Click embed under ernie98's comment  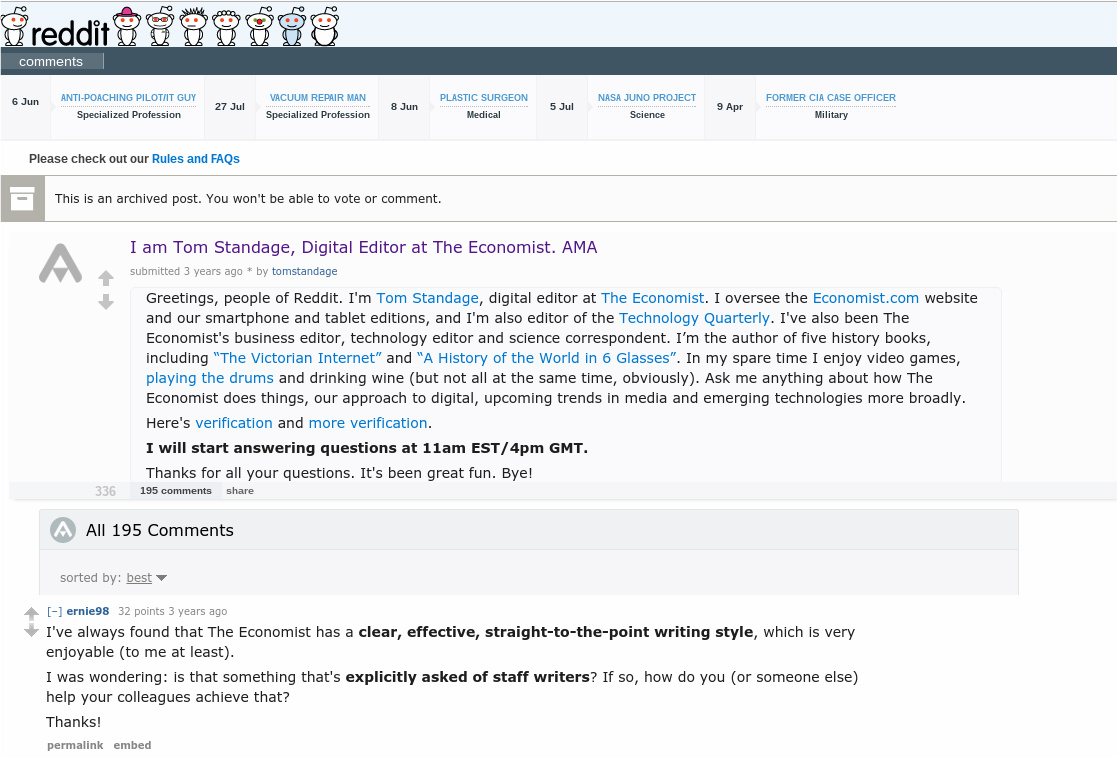[x=133, y=745]
